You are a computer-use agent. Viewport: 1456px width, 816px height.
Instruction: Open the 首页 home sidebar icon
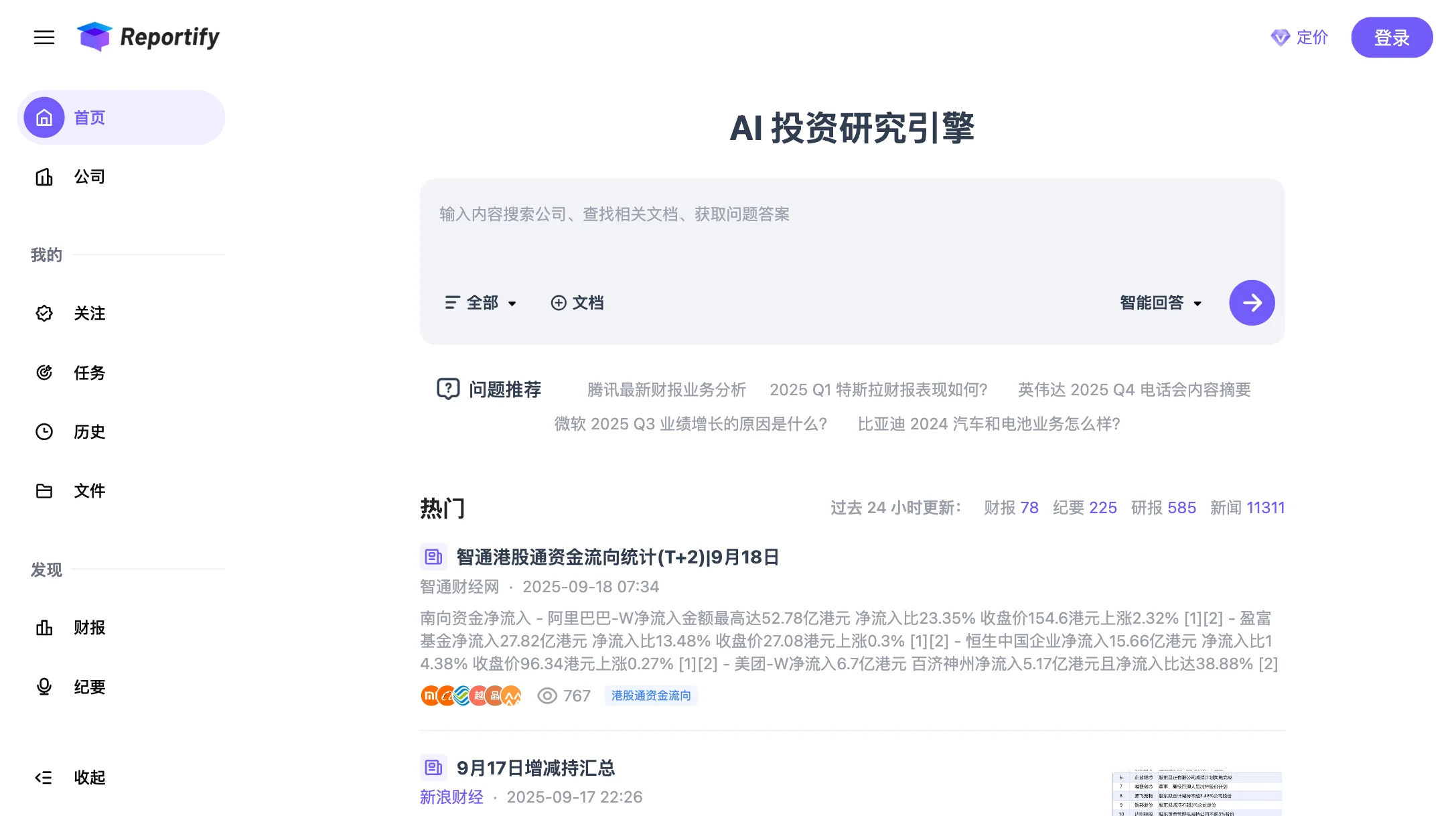pyautogui.click(x=44, y=117)
